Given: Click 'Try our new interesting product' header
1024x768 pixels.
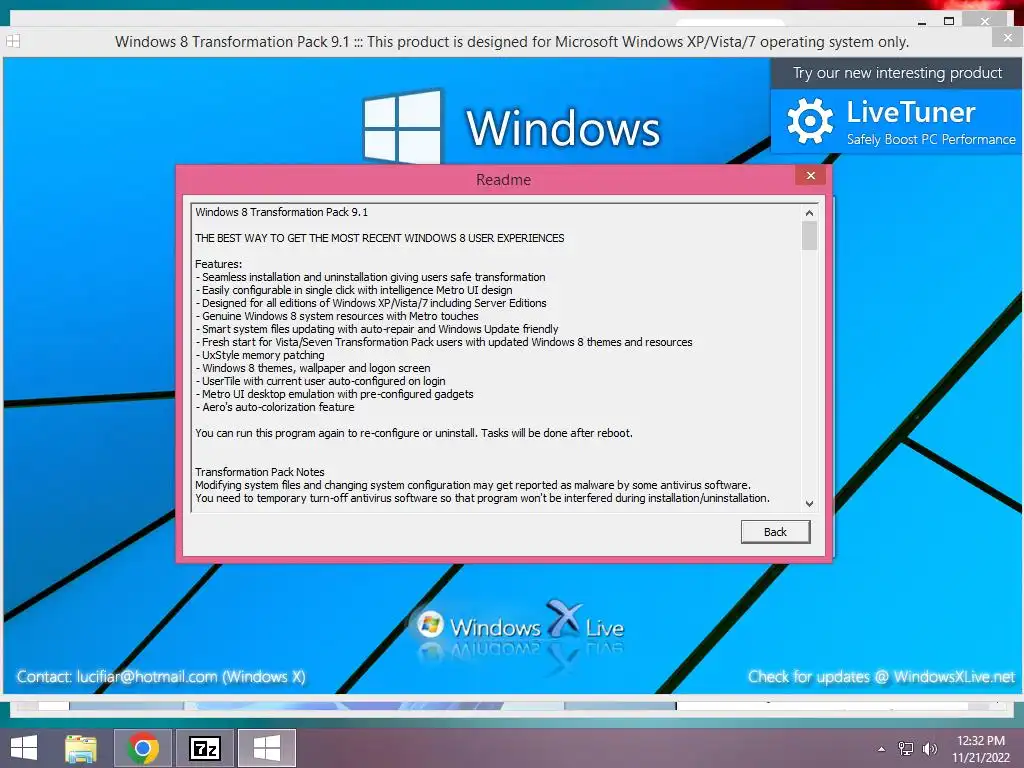Looking at the screenshot, I should click(897, 73).
